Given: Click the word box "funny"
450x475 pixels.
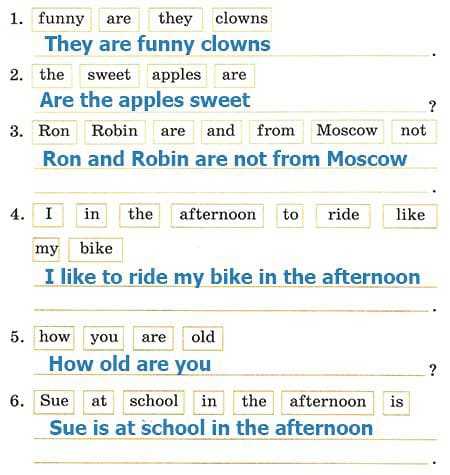Looking at the screenshot, I should (x=62, y=19).
